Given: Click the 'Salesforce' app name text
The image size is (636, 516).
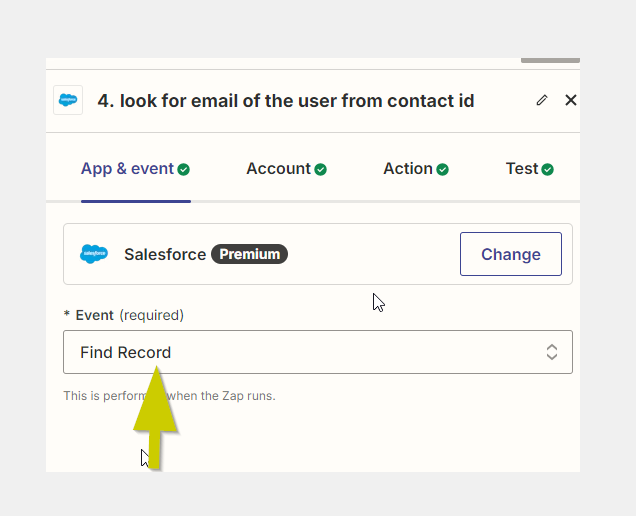Looking at the screenshot, I should tap(165, 254).
